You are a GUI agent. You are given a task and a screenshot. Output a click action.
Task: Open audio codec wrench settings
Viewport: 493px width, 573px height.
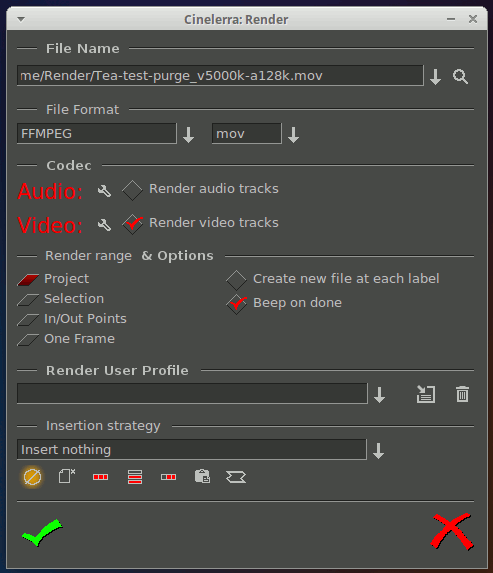click(x=104, y=191)
